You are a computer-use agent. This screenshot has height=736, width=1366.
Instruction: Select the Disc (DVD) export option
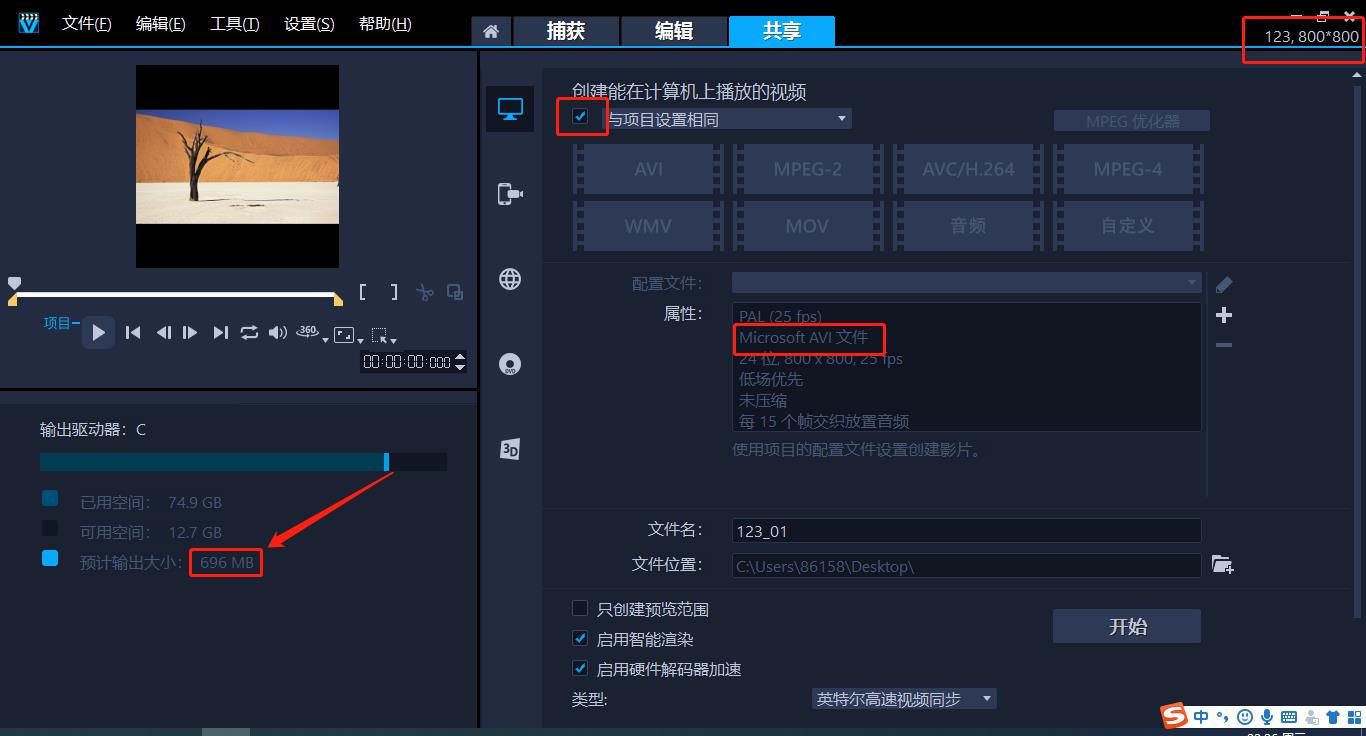[x=510, y=364]
